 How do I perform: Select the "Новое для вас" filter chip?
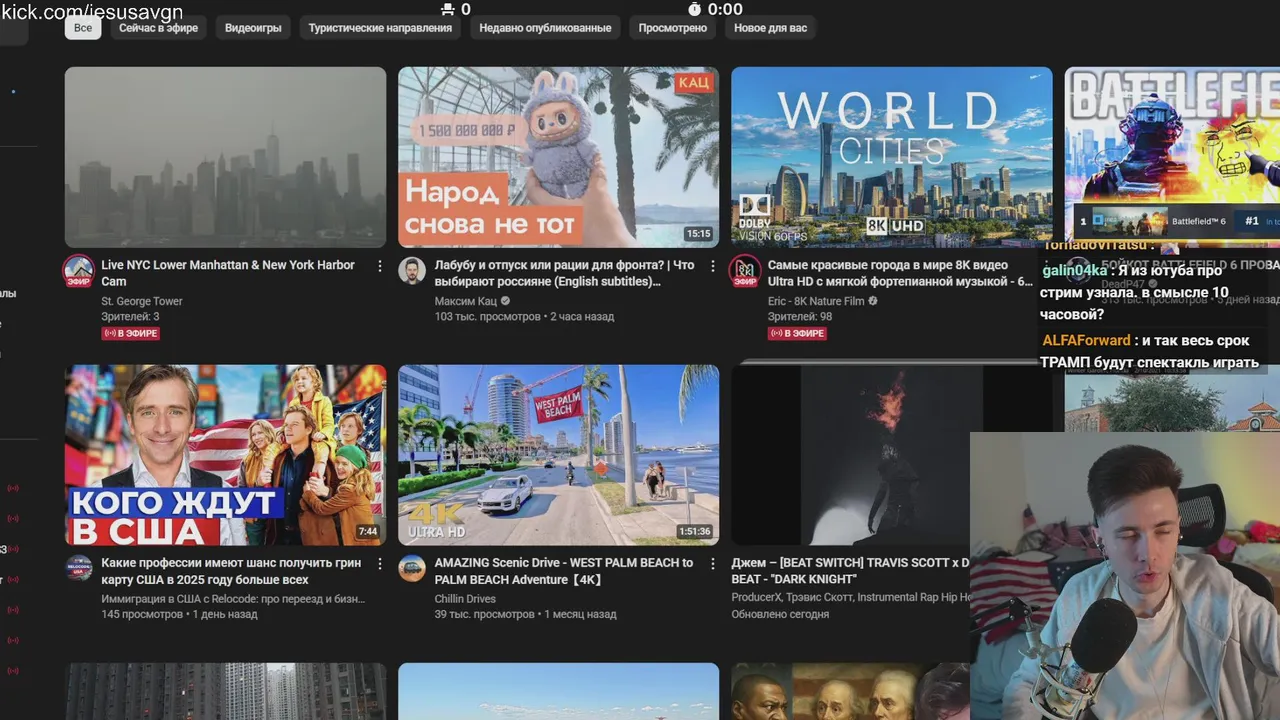click(770, 28)
